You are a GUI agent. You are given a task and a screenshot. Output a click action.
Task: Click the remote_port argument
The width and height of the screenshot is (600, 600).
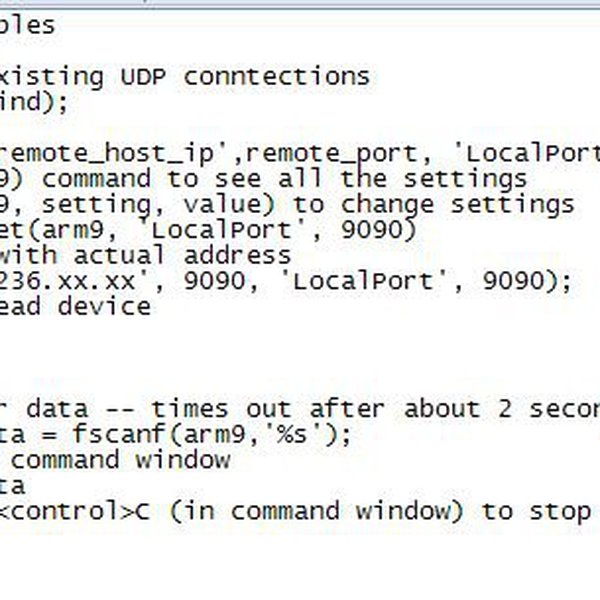coord(330,154)
